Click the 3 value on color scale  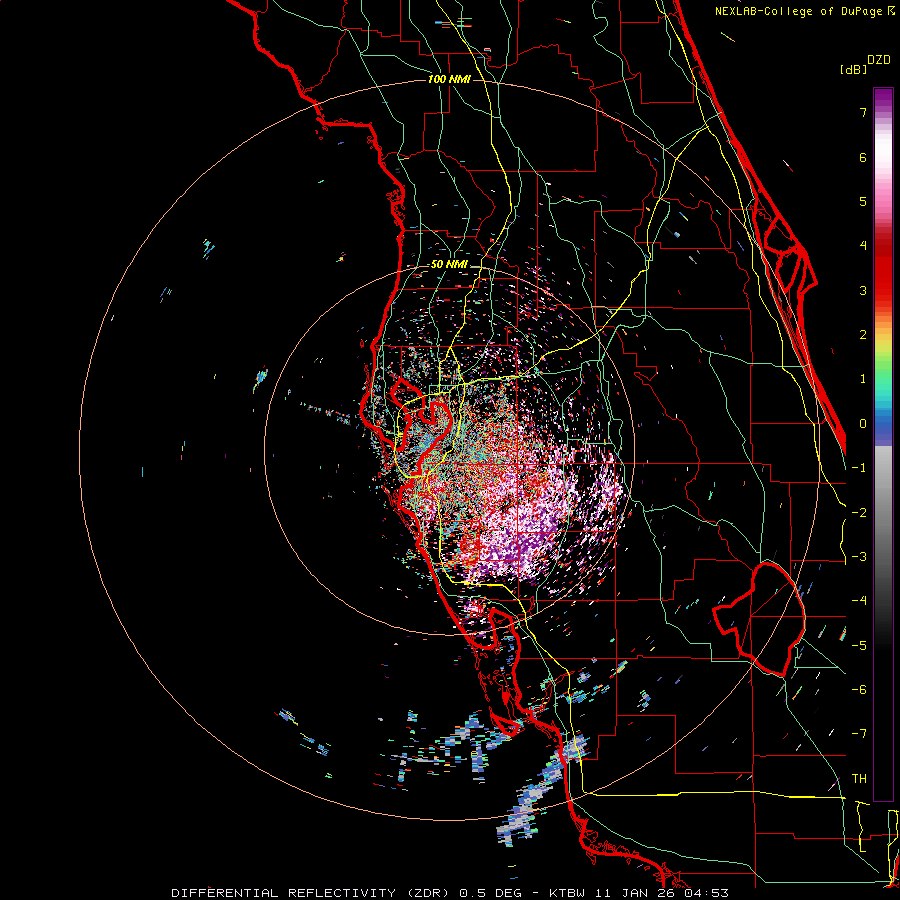(x=863, y=290)
